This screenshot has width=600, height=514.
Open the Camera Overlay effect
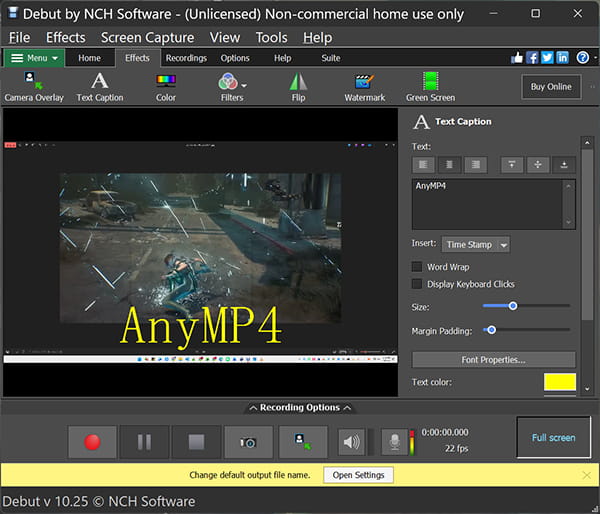34,87
